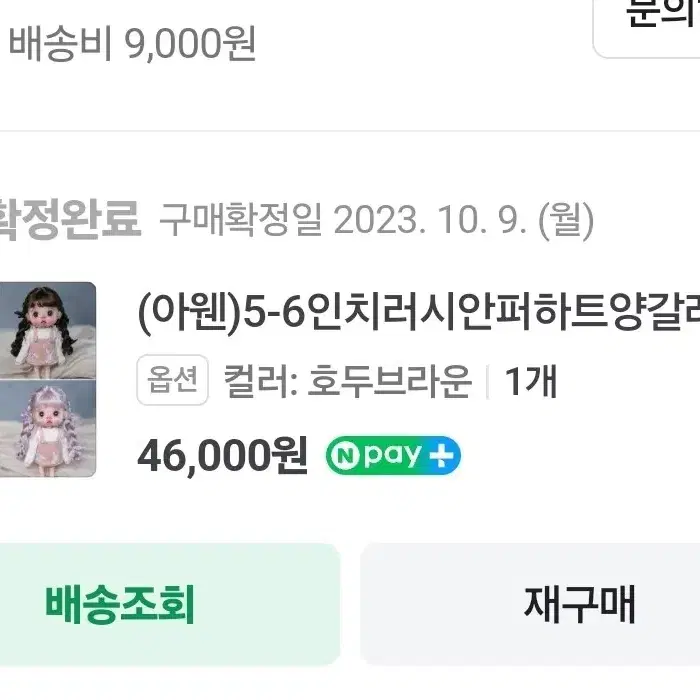Open the dark-haired doll product image

coord(48,330)
